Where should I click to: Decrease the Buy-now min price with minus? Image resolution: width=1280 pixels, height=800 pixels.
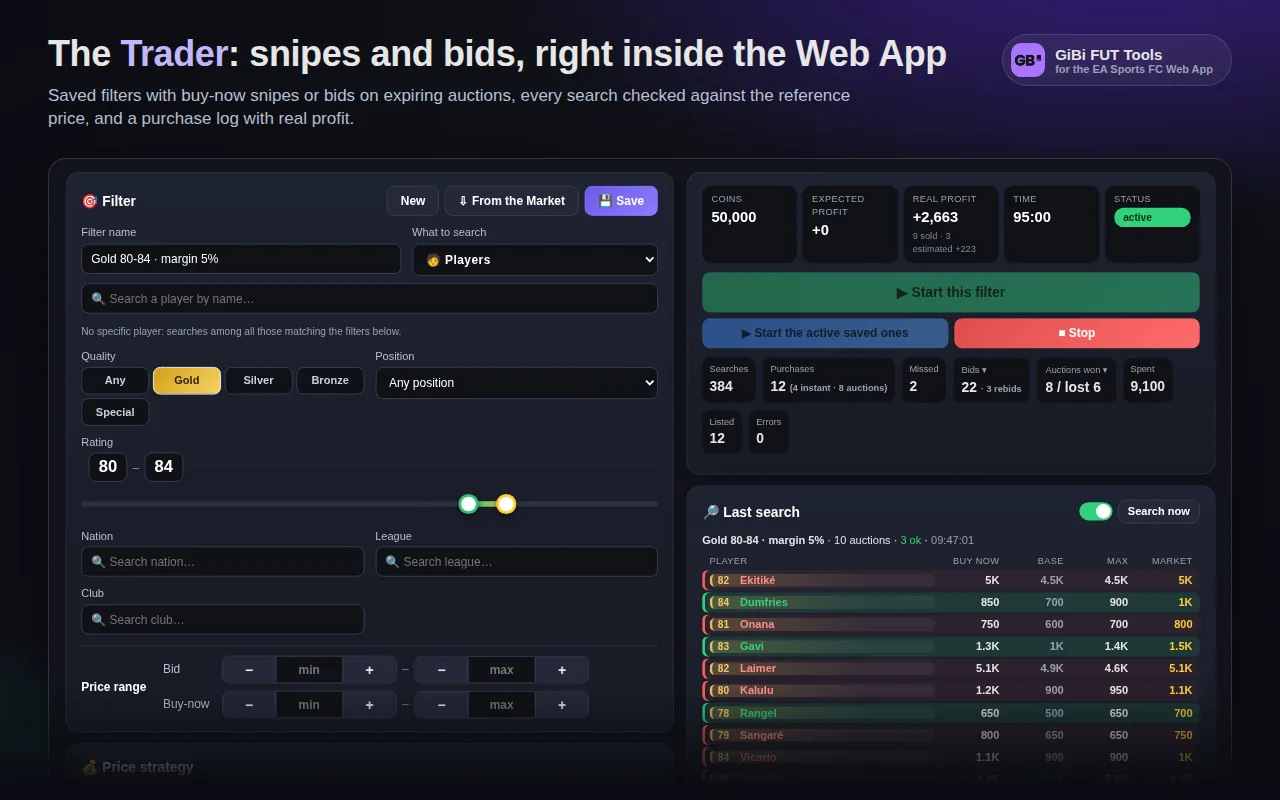point(249,705)
